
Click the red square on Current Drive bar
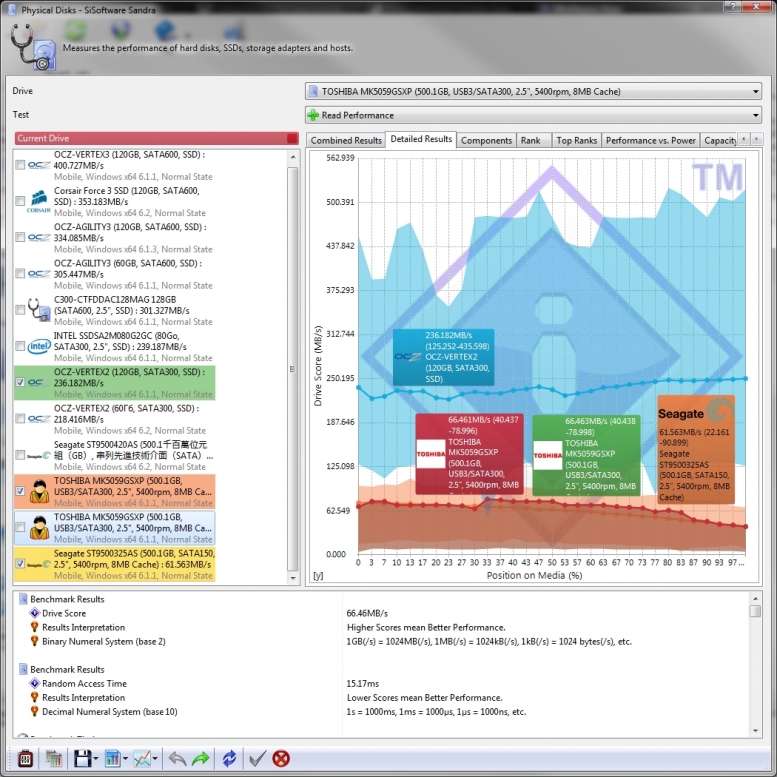292,138
